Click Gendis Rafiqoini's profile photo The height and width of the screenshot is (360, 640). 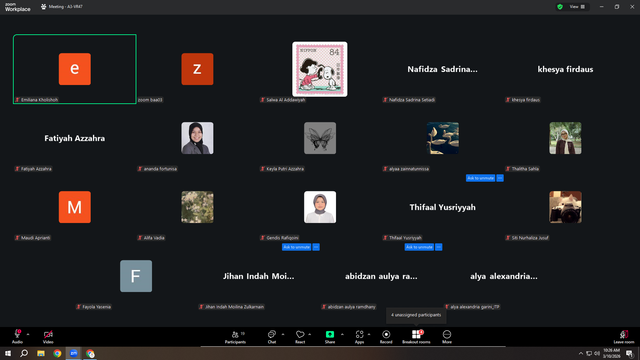coord(320,207)
